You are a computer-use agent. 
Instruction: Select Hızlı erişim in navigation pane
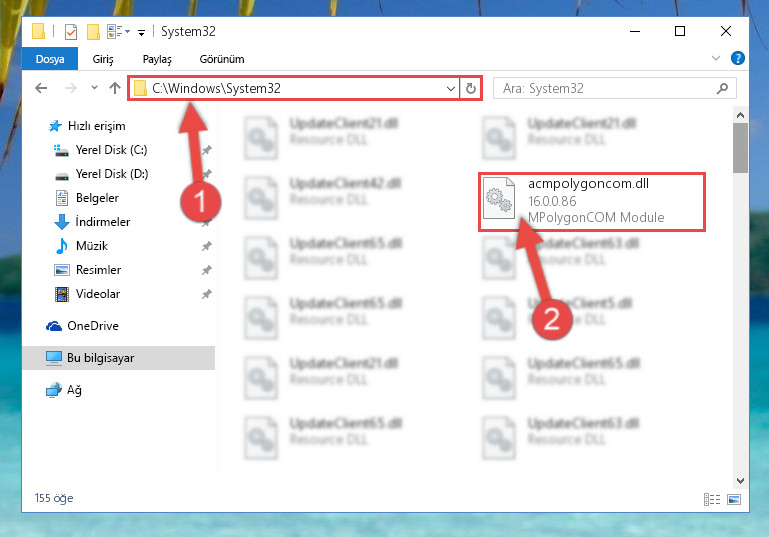click(86, 126)
